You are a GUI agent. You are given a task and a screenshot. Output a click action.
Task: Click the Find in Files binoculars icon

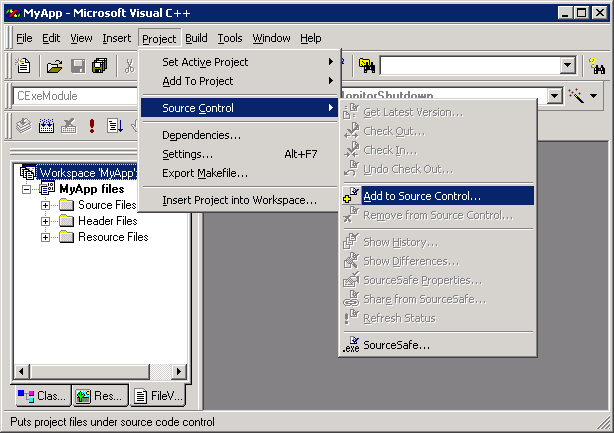pyautogui.click(x=366, y=66)
